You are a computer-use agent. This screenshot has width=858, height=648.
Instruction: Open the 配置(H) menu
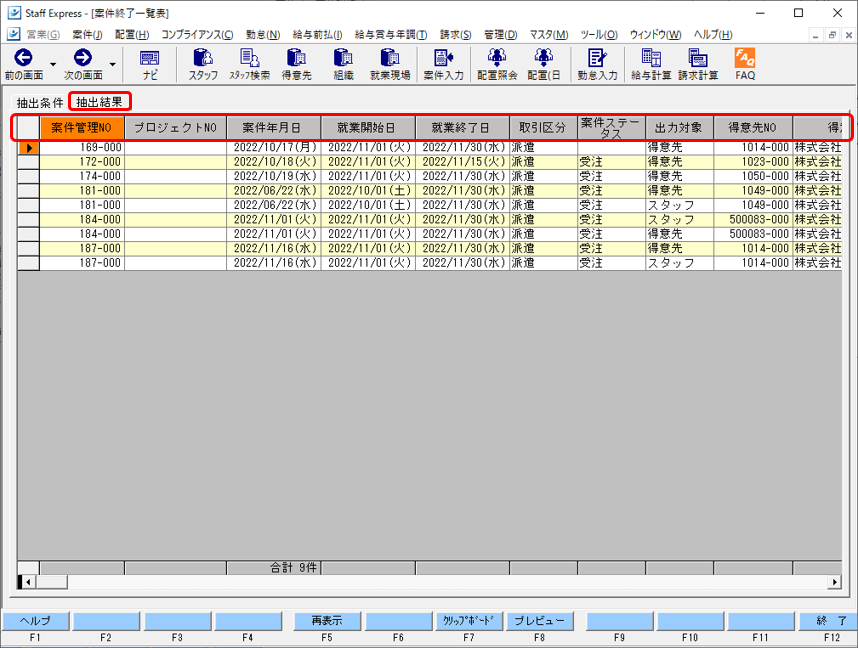(132, 34)
